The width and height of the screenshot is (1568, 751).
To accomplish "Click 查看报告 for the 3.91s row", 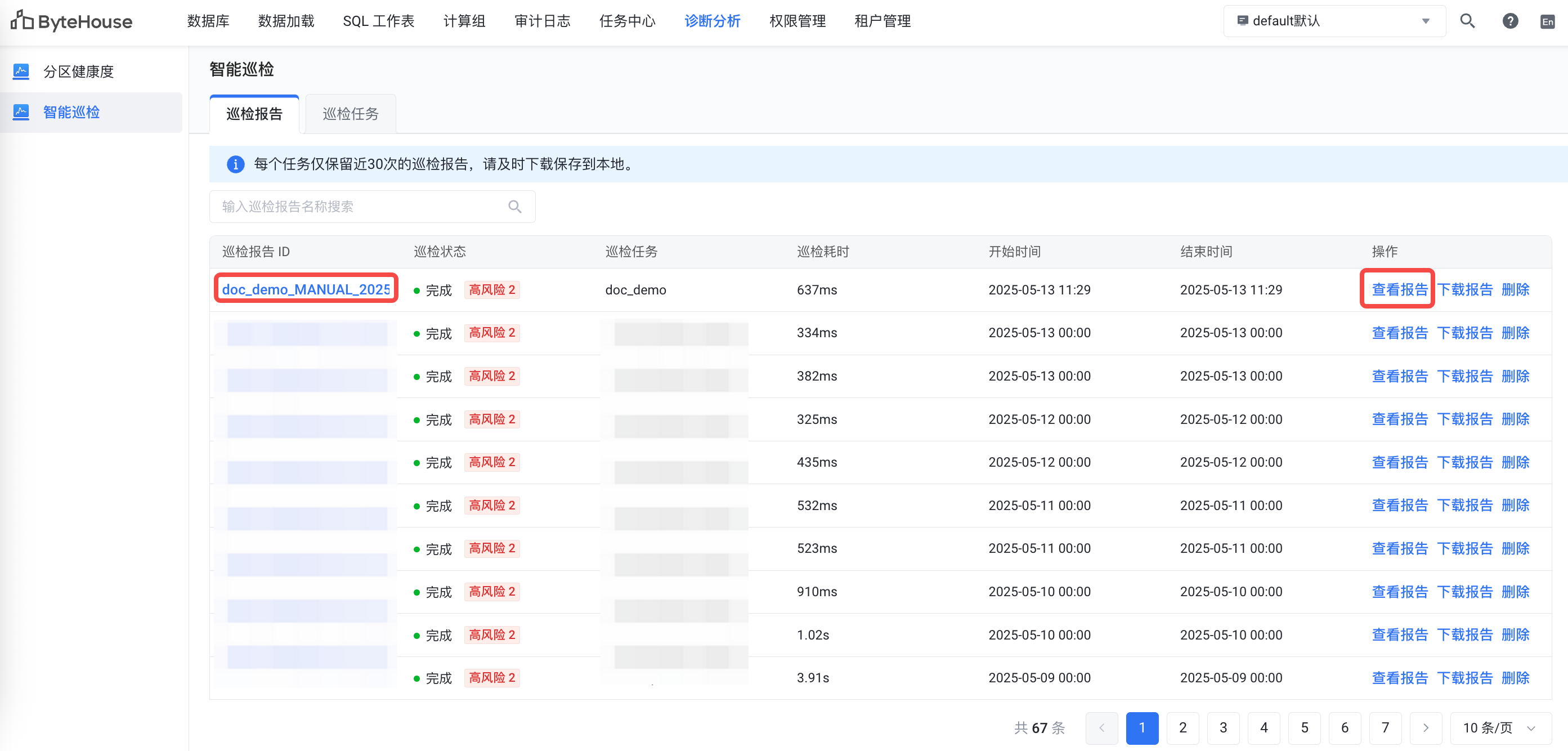I will (1399, 678).
